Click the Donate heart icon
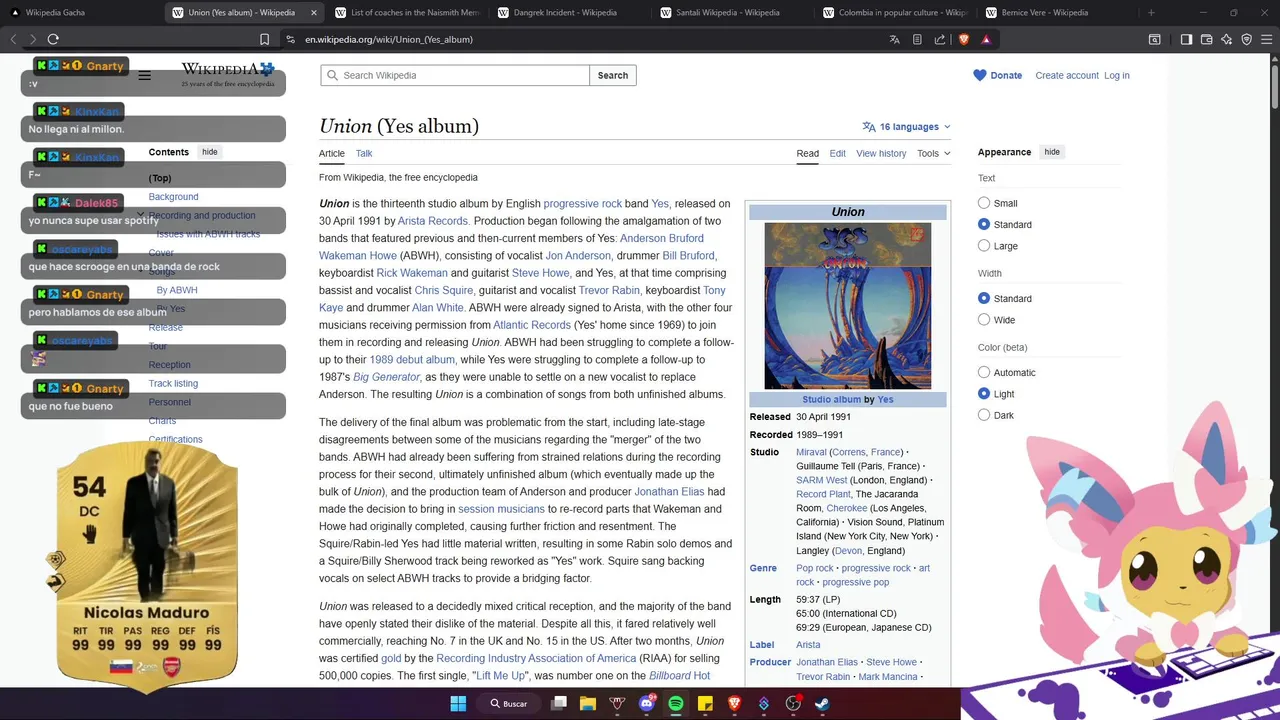Image resolution: width=1280 pixels, height=720 pixels. click(980, 75)
